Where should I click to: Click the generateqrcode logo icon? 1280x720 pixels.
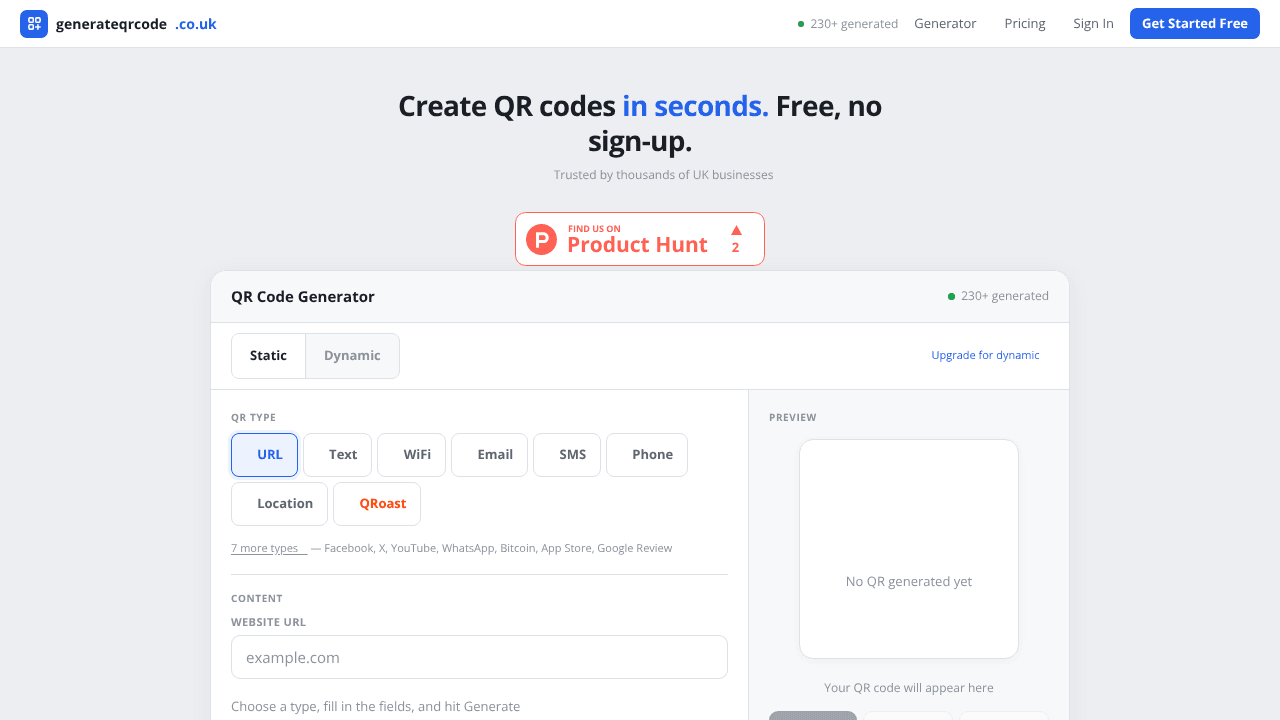[x=34, y=24]
